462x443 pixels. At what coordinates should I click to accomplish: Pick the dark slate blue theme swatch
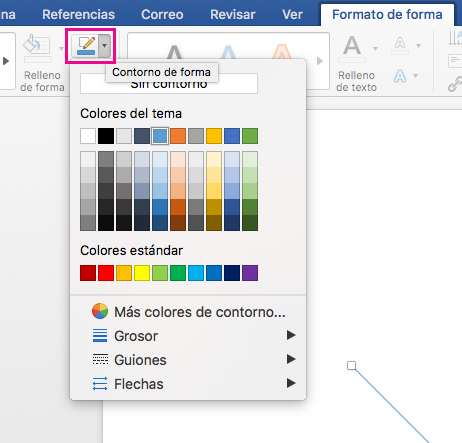coord(142,136)
